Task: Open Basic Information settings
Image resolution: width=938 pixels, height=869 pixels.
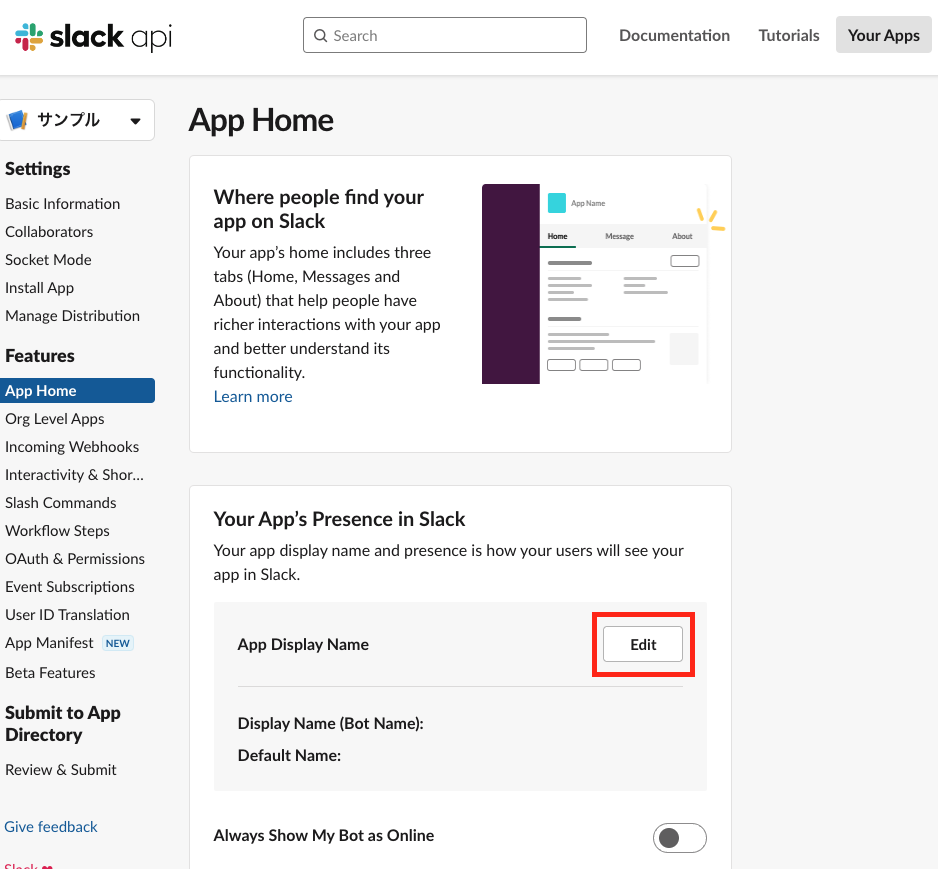Action: click(x=62, y=203)
